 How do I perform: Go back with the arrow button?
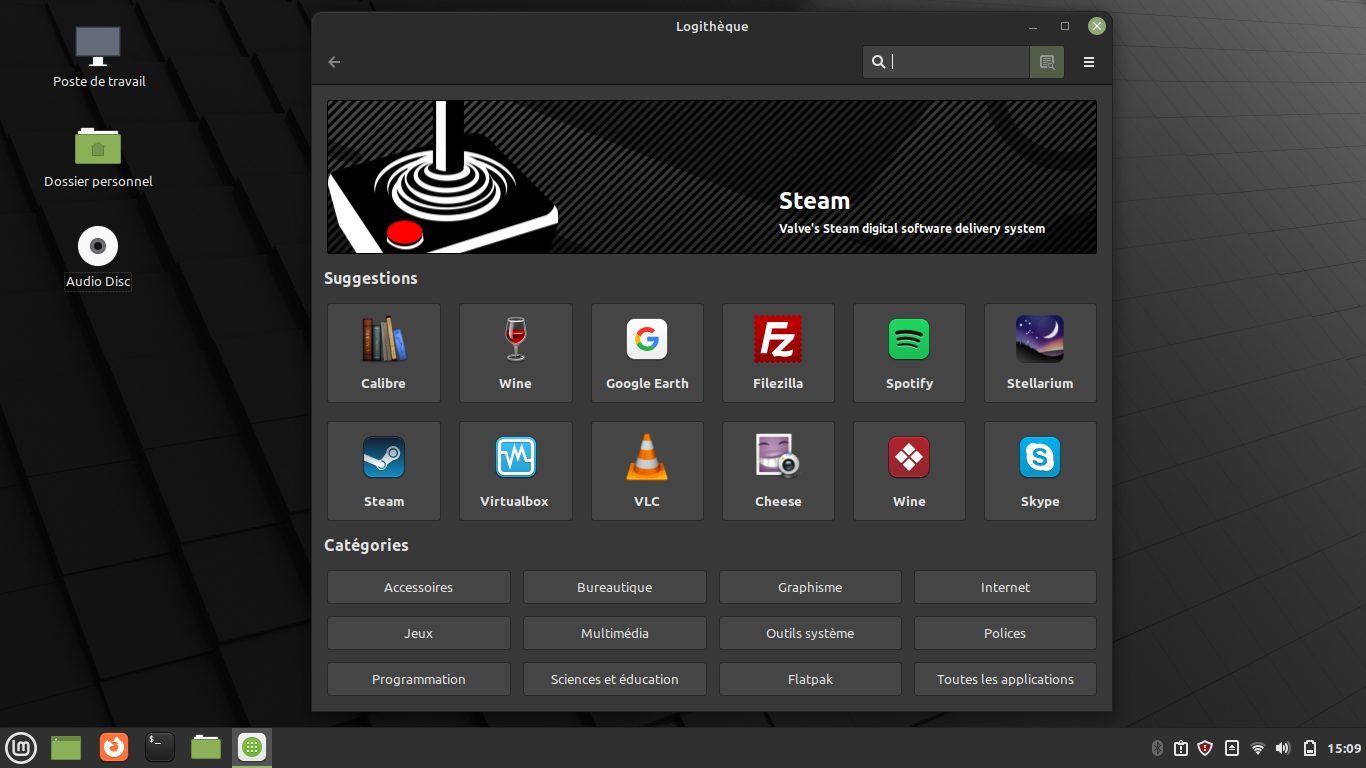coord(334,62)
